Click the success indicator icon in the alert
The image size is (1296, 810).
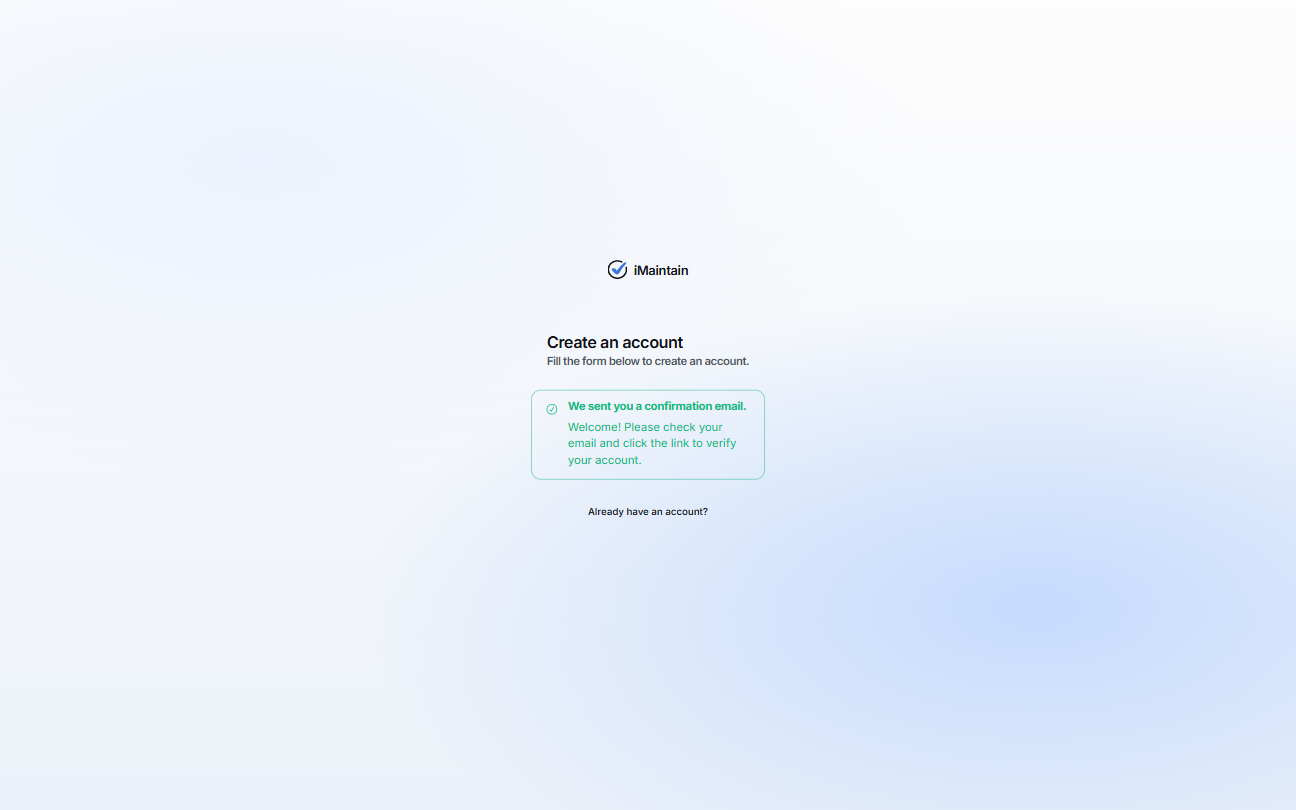[x=552, y=408]
